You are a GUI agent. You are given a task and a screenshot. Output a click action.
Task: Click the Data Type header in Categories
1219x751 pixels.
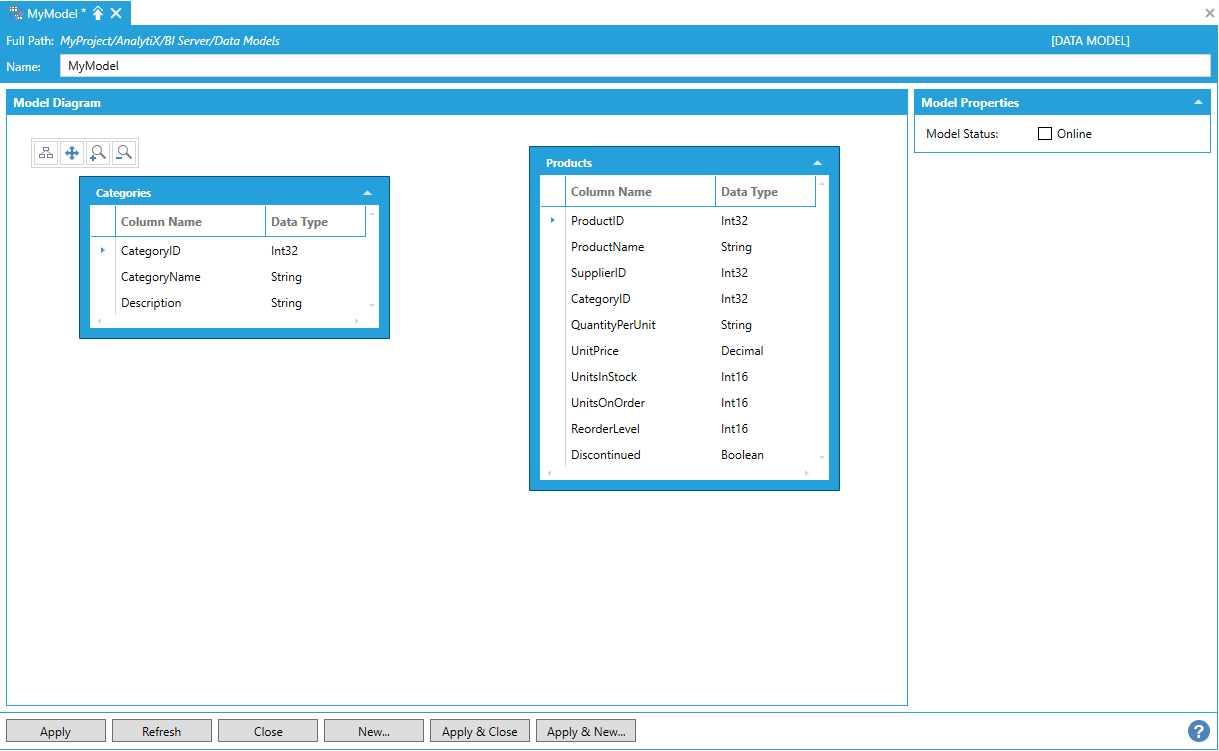click(x=299, y=222)
